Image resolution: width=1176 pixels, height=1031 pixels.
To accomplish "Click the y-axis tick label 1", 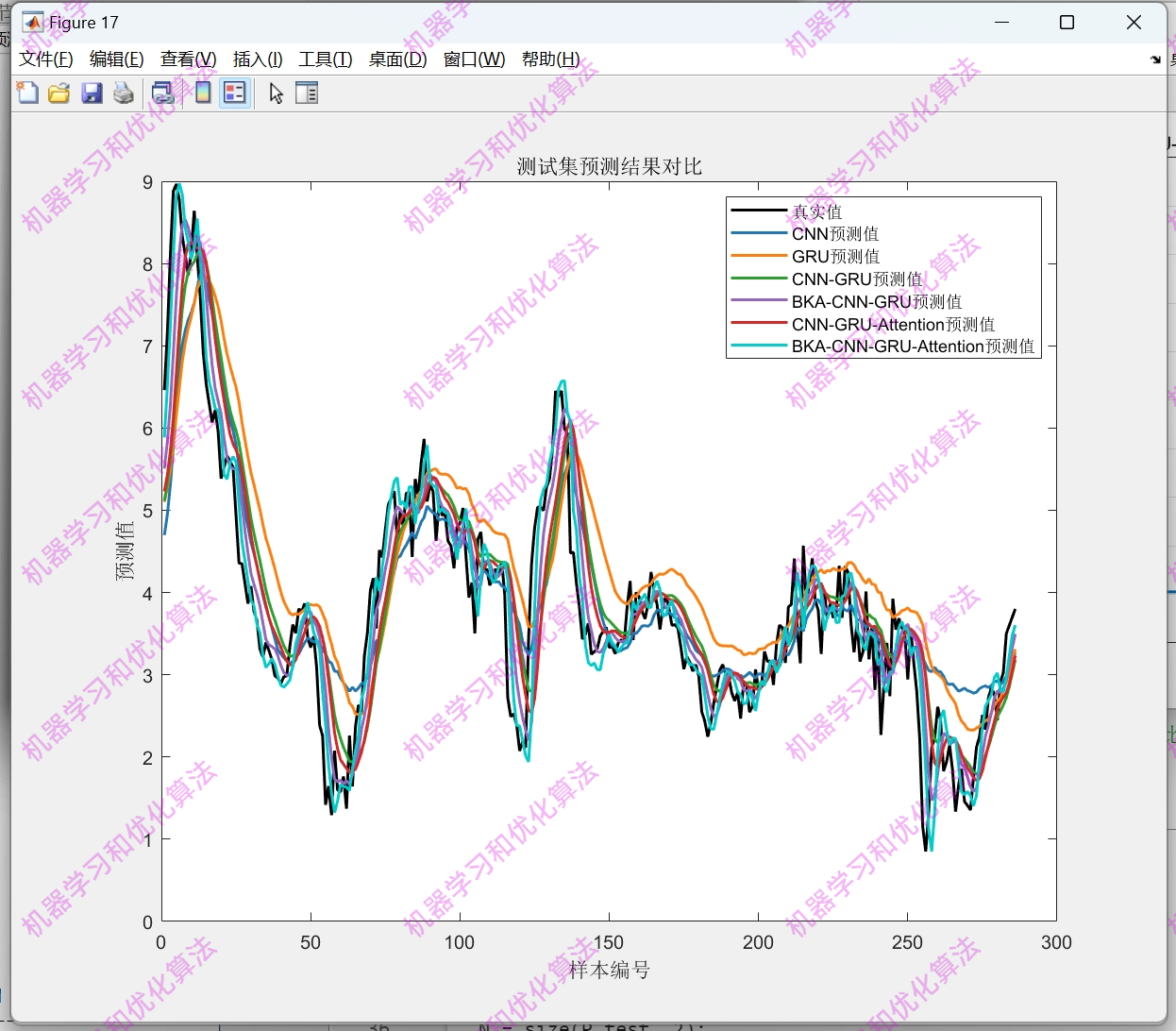I will [147, 839].
